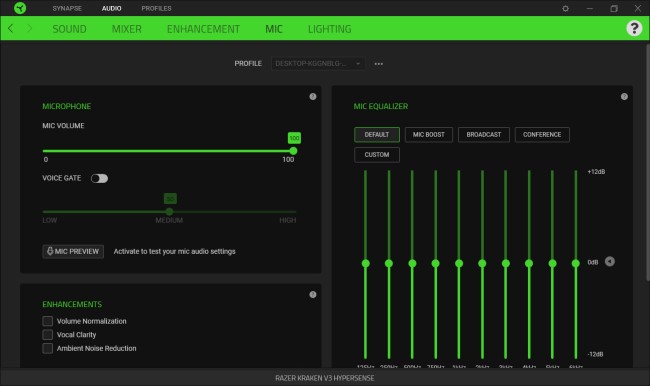Click the vertical scrollbar thumb
Image resolution: width=650 pixels, height=386 pixels.
(x=647, y=162)
